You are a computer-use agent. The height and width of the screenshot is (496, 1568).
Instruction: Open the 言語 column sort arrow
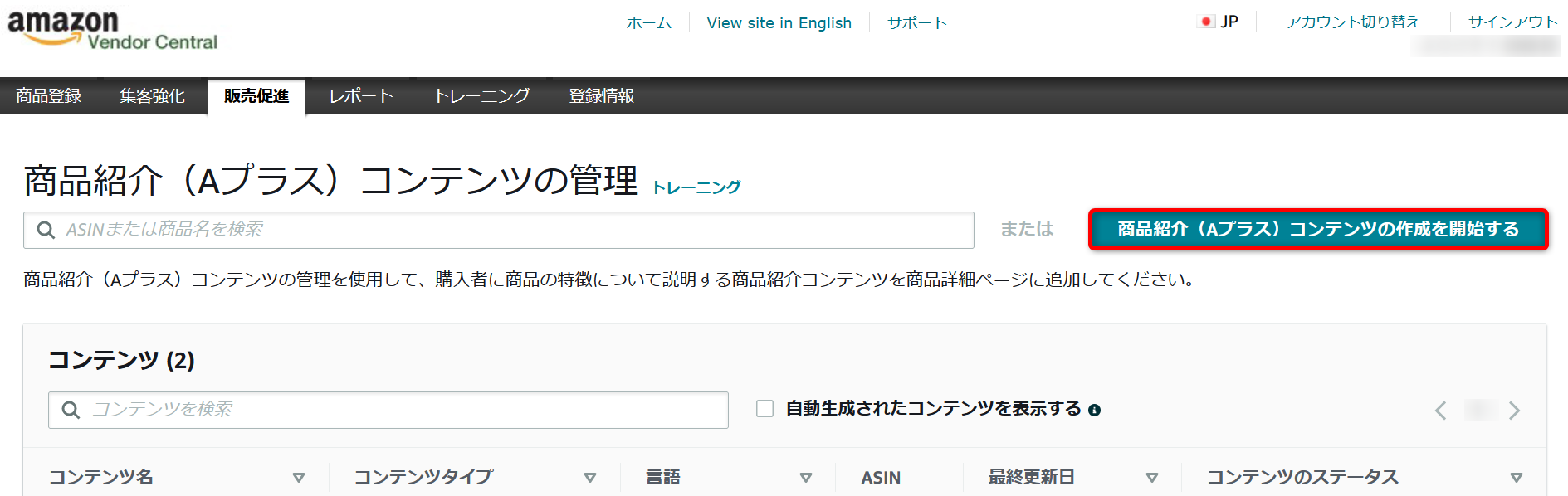click(x=805, y=478)
